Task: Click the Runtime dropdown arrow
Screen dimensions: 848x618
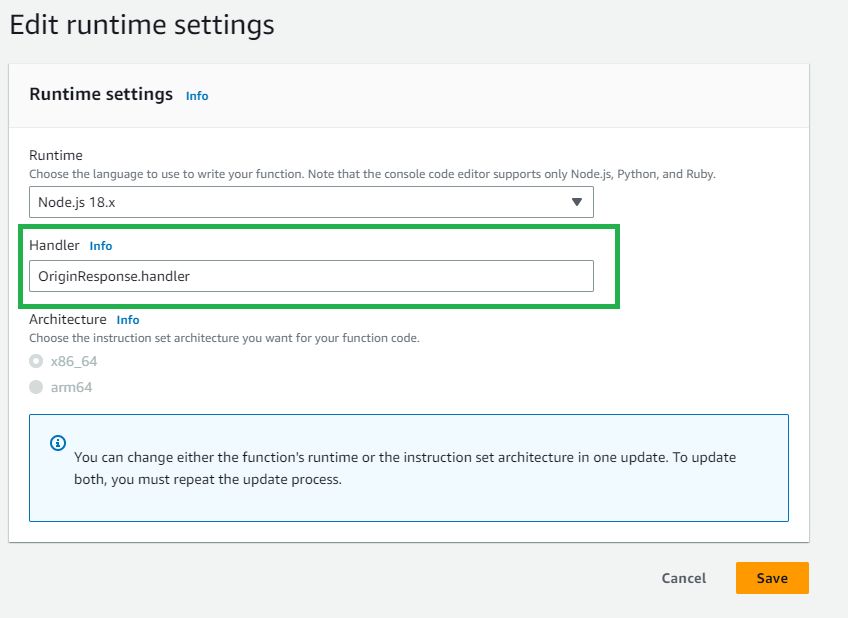Action: (576, 202)
